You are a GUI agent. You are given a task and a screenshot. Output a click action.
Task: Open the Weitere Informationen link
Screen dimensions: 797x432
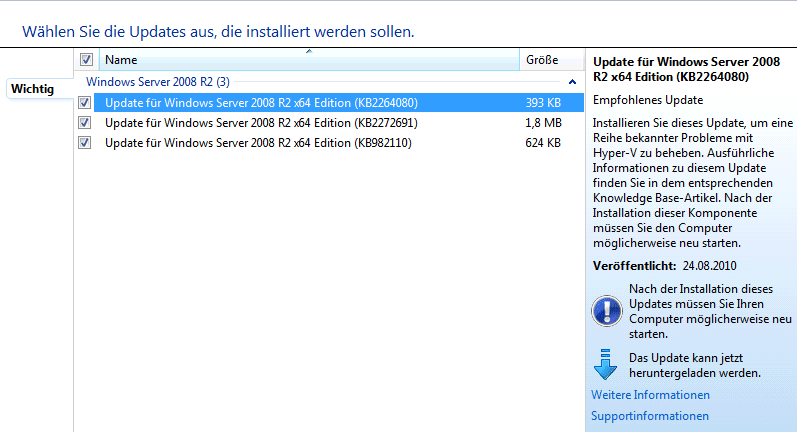(650, 395)
